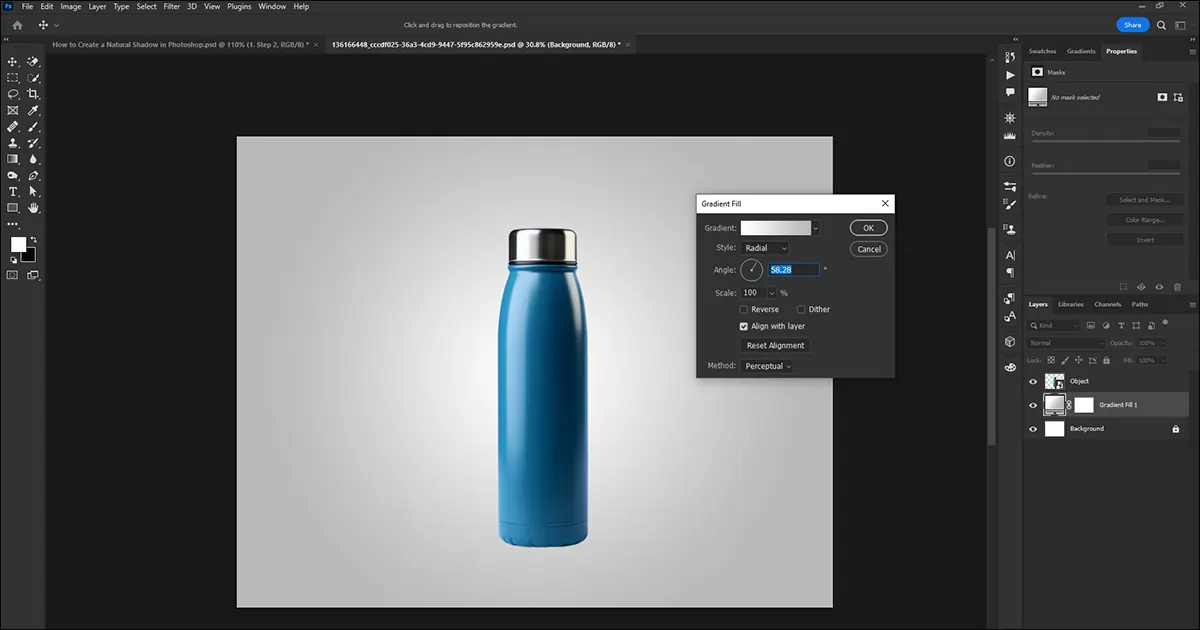
Task: Open the layer Fill dropdown arrow
Action: coord(1163,360)
